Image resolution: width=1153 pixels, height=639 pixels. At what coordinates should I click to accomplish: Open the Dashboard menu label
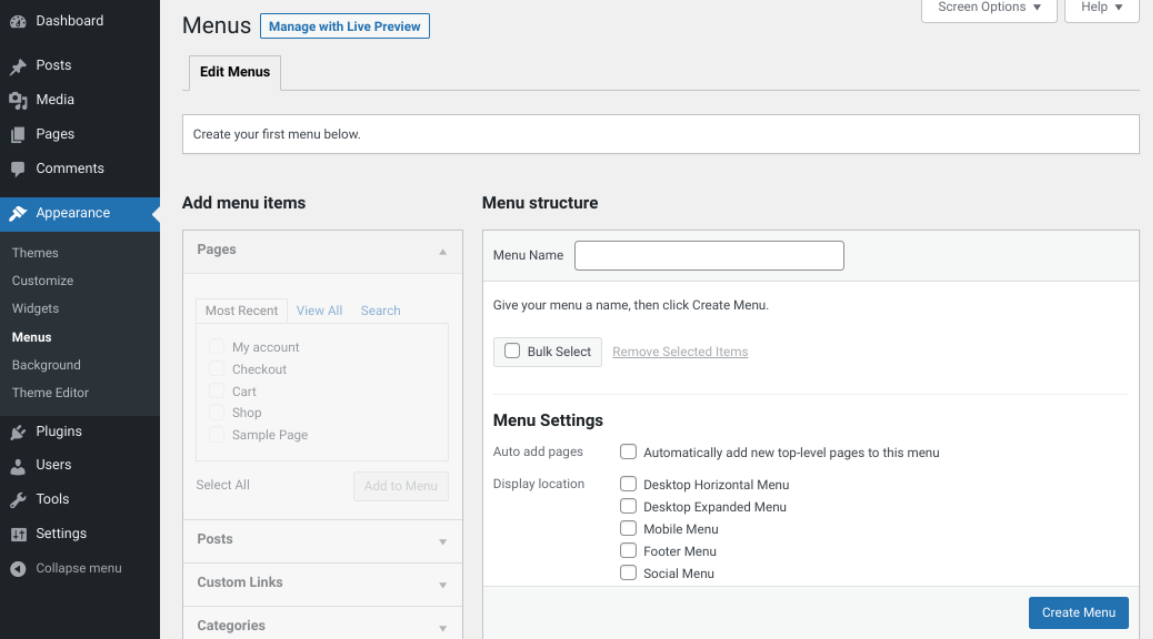[70, 21]
